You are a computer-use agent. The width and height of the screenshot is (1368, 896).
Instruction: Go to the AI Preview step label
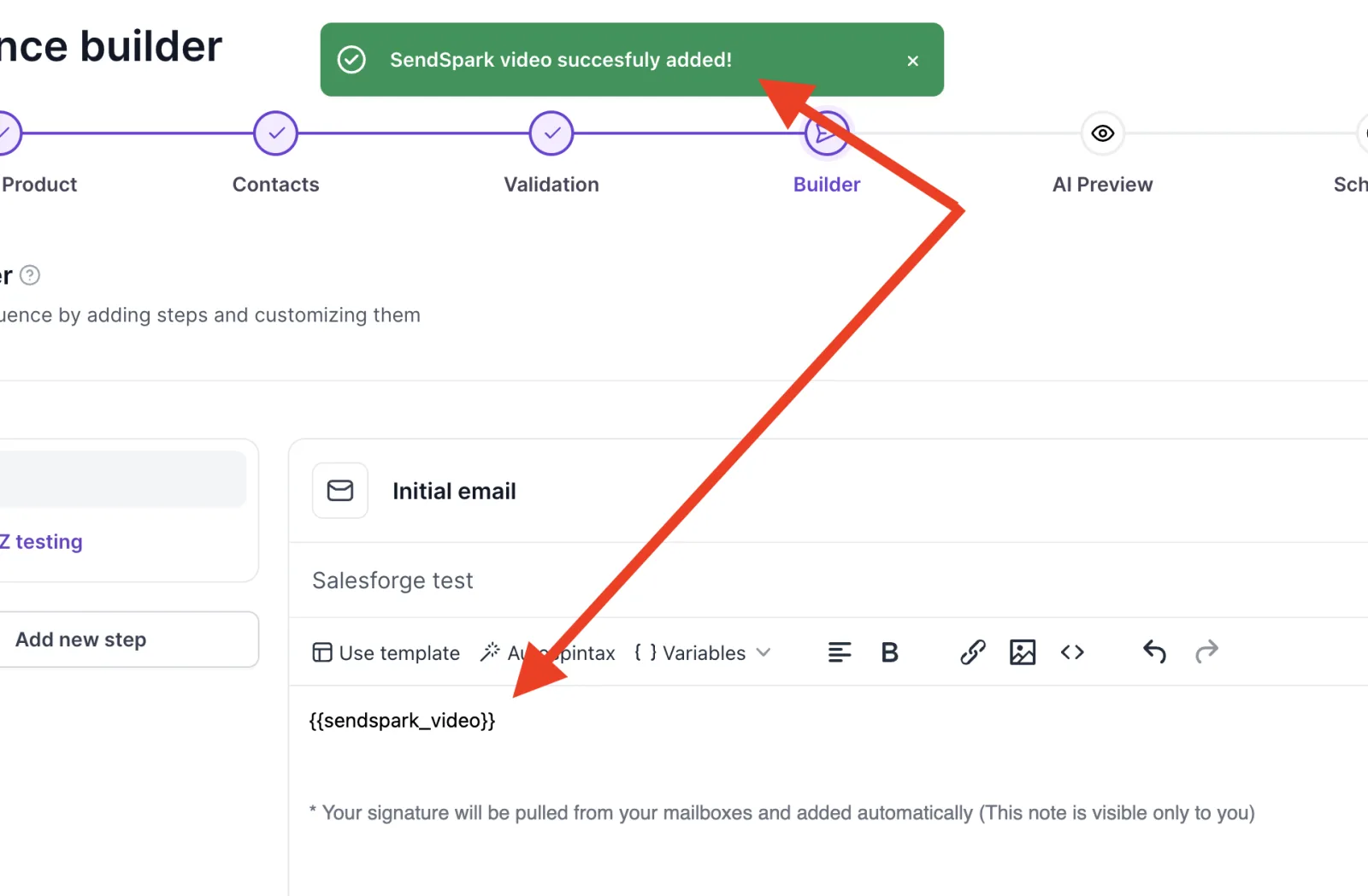[1103, 185]
